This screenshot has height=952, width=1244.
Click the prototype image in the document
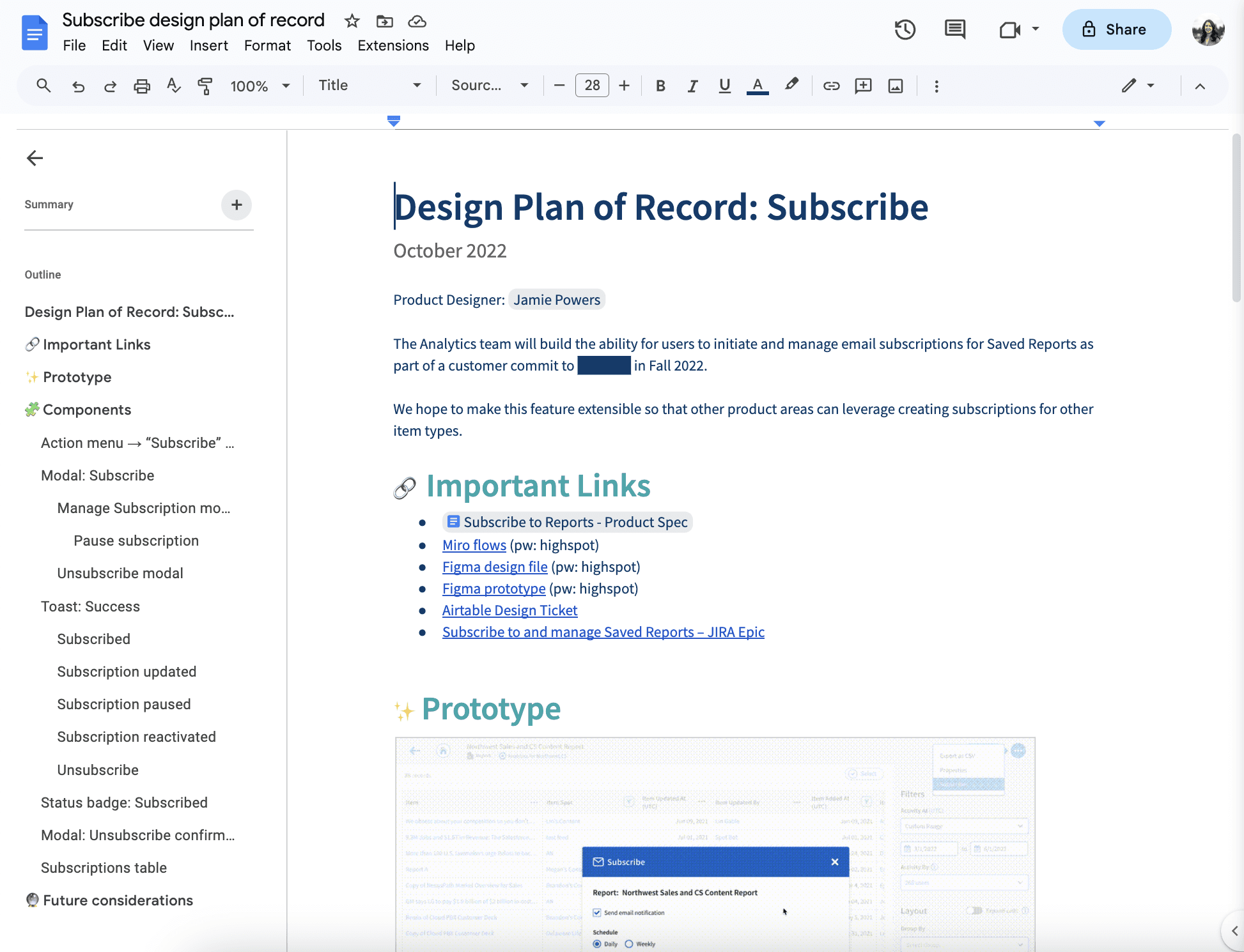pos(715,844)
